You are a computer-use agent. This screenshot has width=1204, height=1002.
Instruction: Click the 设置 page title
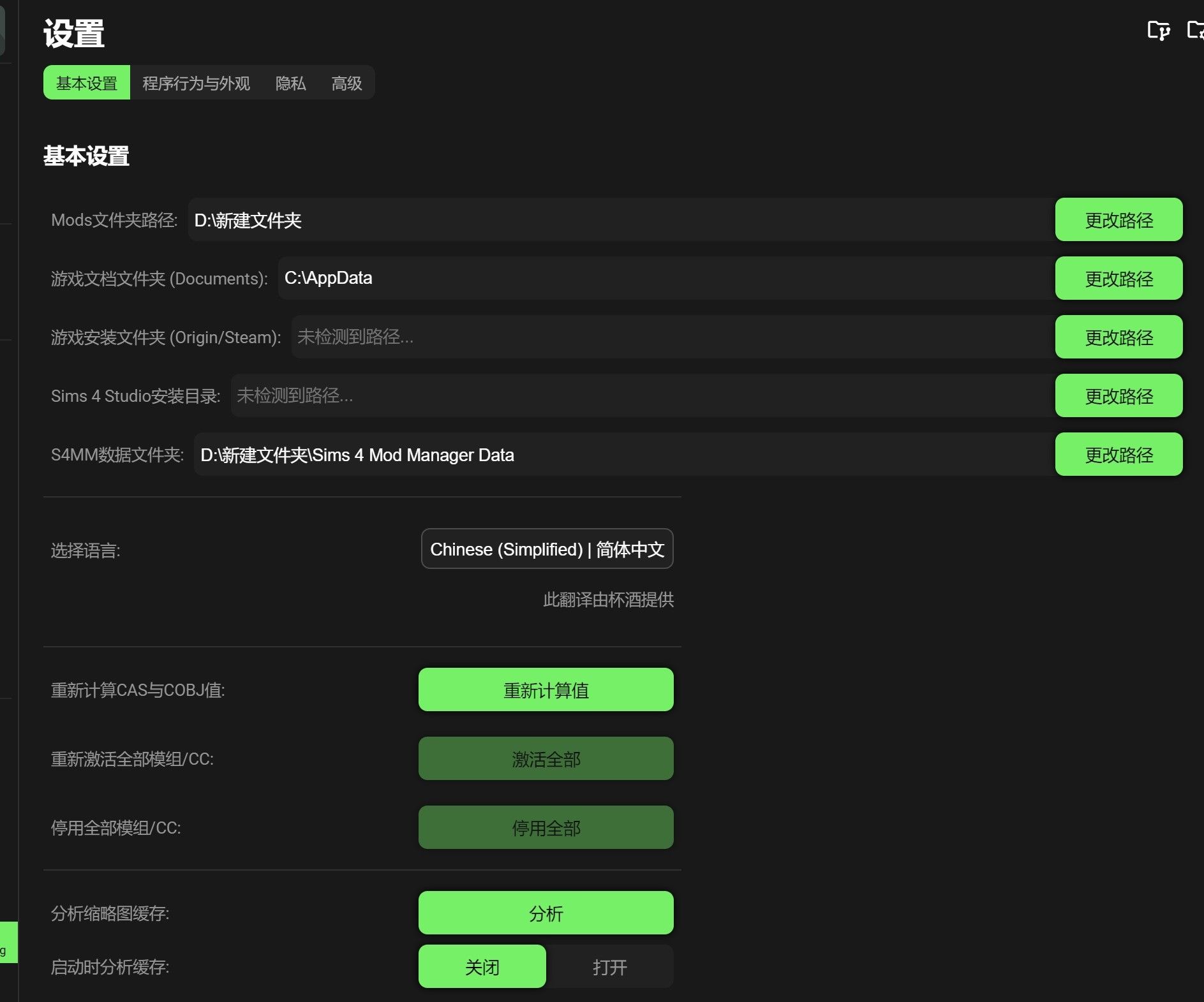tap(73, 33)
